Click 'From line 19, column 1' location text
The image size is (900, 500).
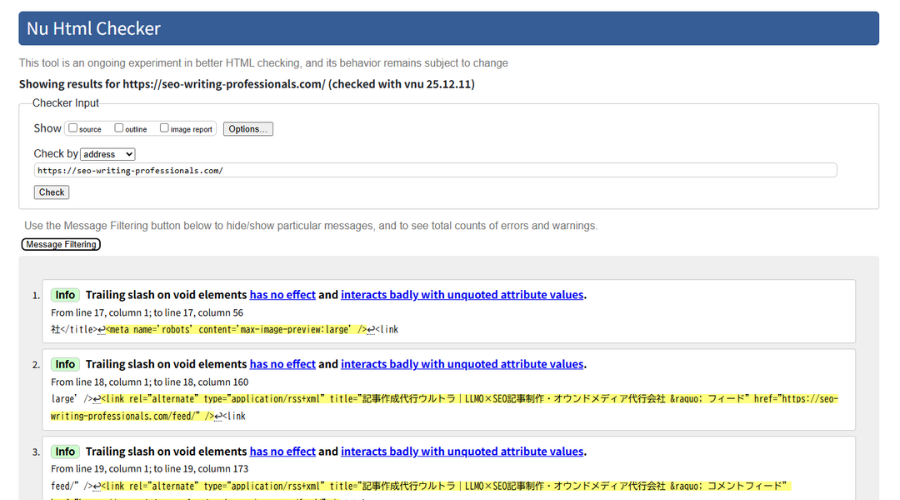150,469
